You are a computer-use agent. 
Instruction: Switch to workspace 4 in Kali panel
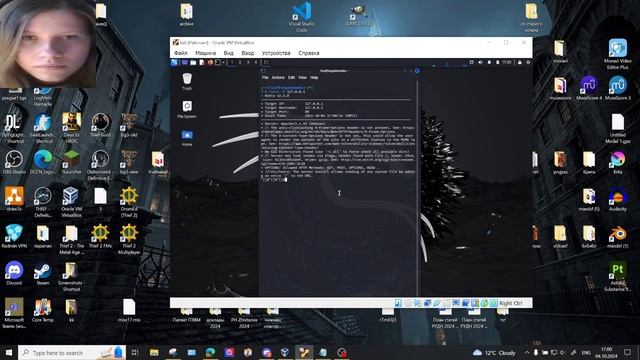tap(256, 62)
